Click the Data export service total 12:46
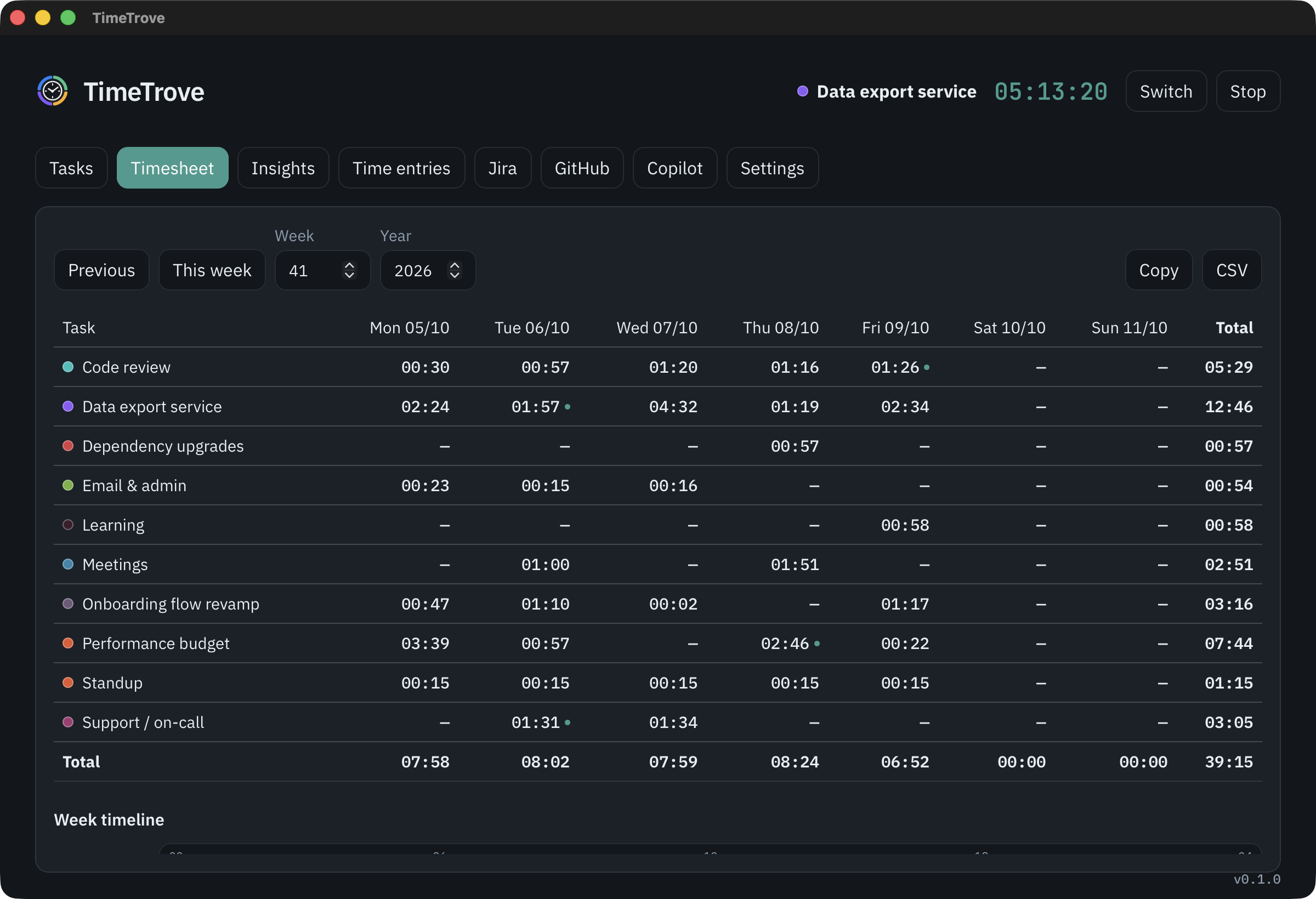This screenshot has height=899, width=1316. tap(1229, 407)
